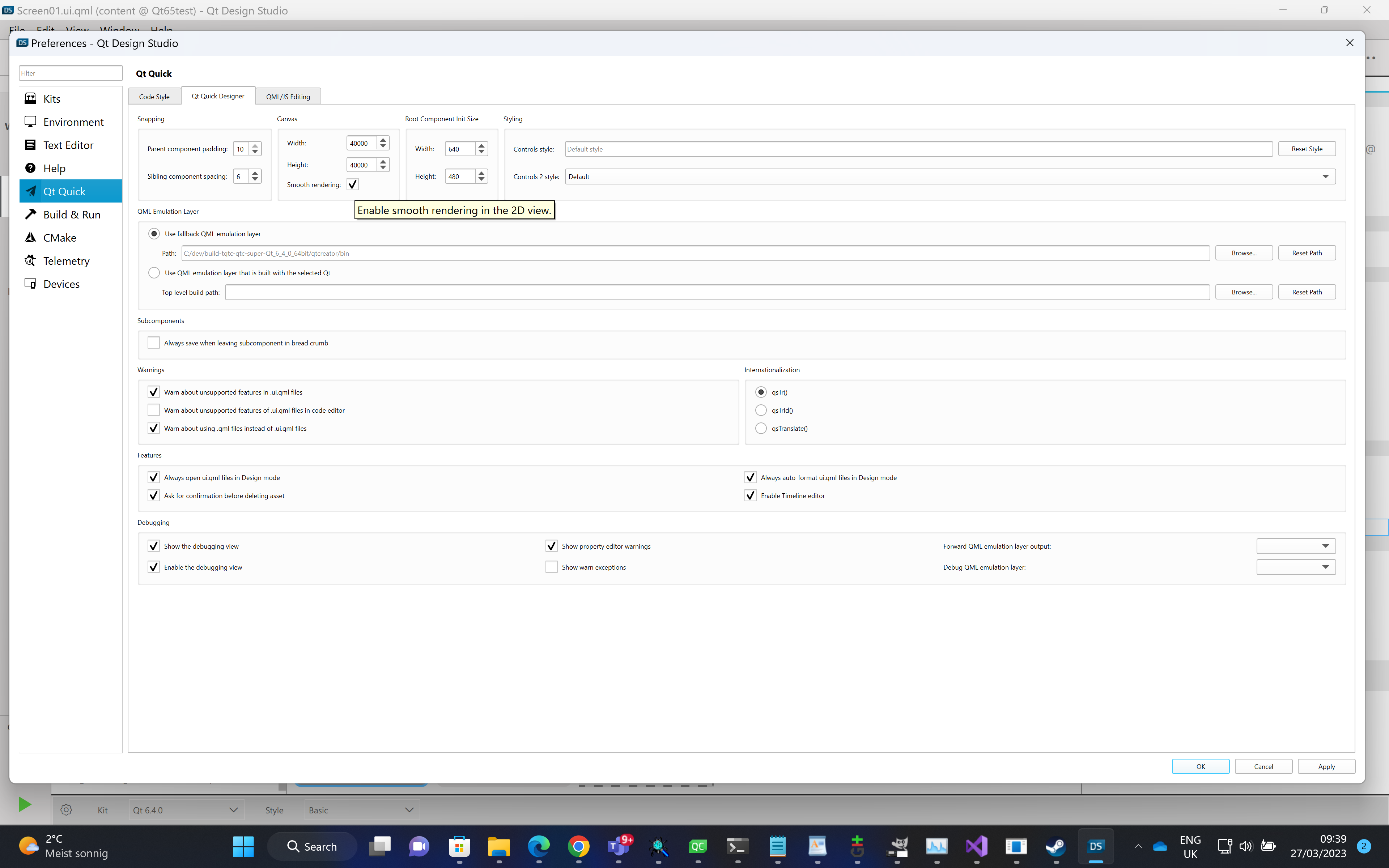
Task: Open the Build & Run category
Action: 71,215
